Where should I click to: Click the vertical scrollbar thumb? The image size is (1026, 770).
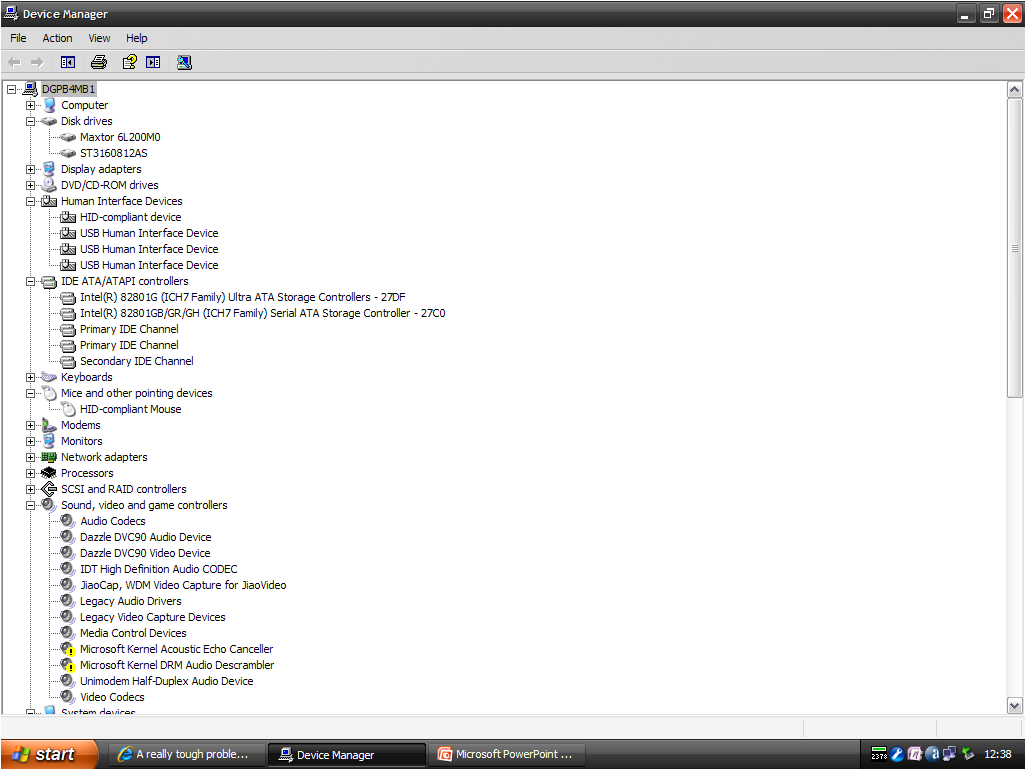1014,247
